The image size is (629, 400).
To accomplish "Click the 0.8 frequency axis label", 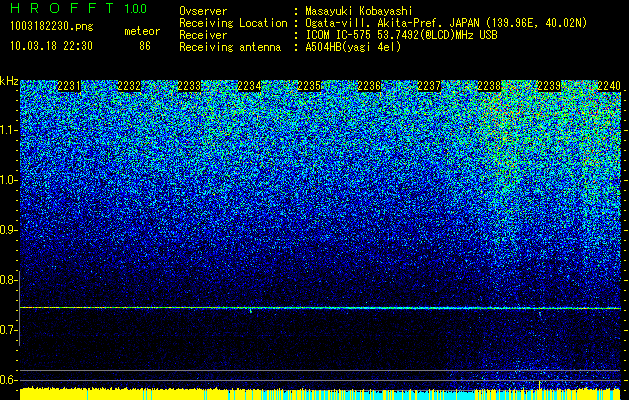I will pos(9,280).
